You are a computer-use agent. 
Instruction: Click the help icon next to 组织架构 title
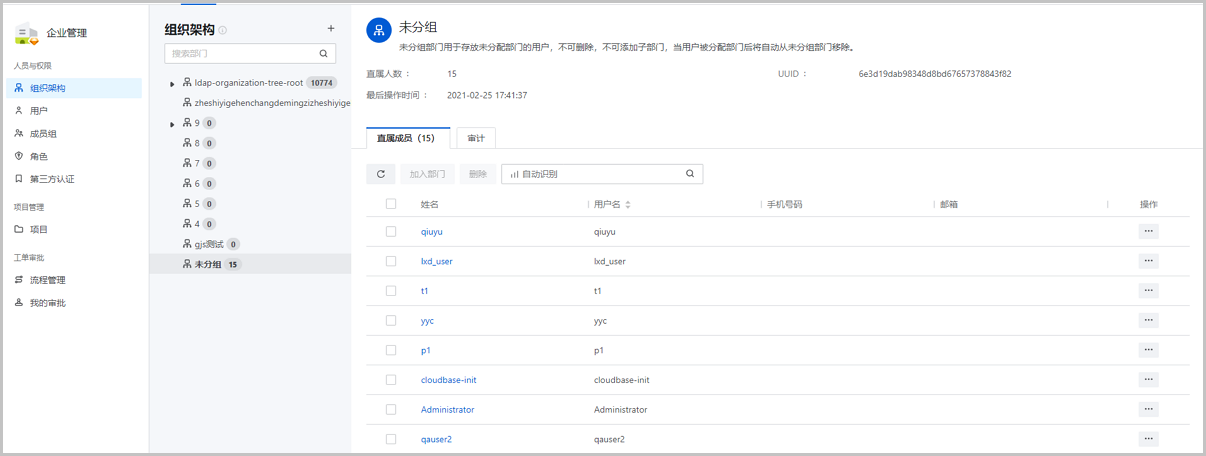(222, 31)
